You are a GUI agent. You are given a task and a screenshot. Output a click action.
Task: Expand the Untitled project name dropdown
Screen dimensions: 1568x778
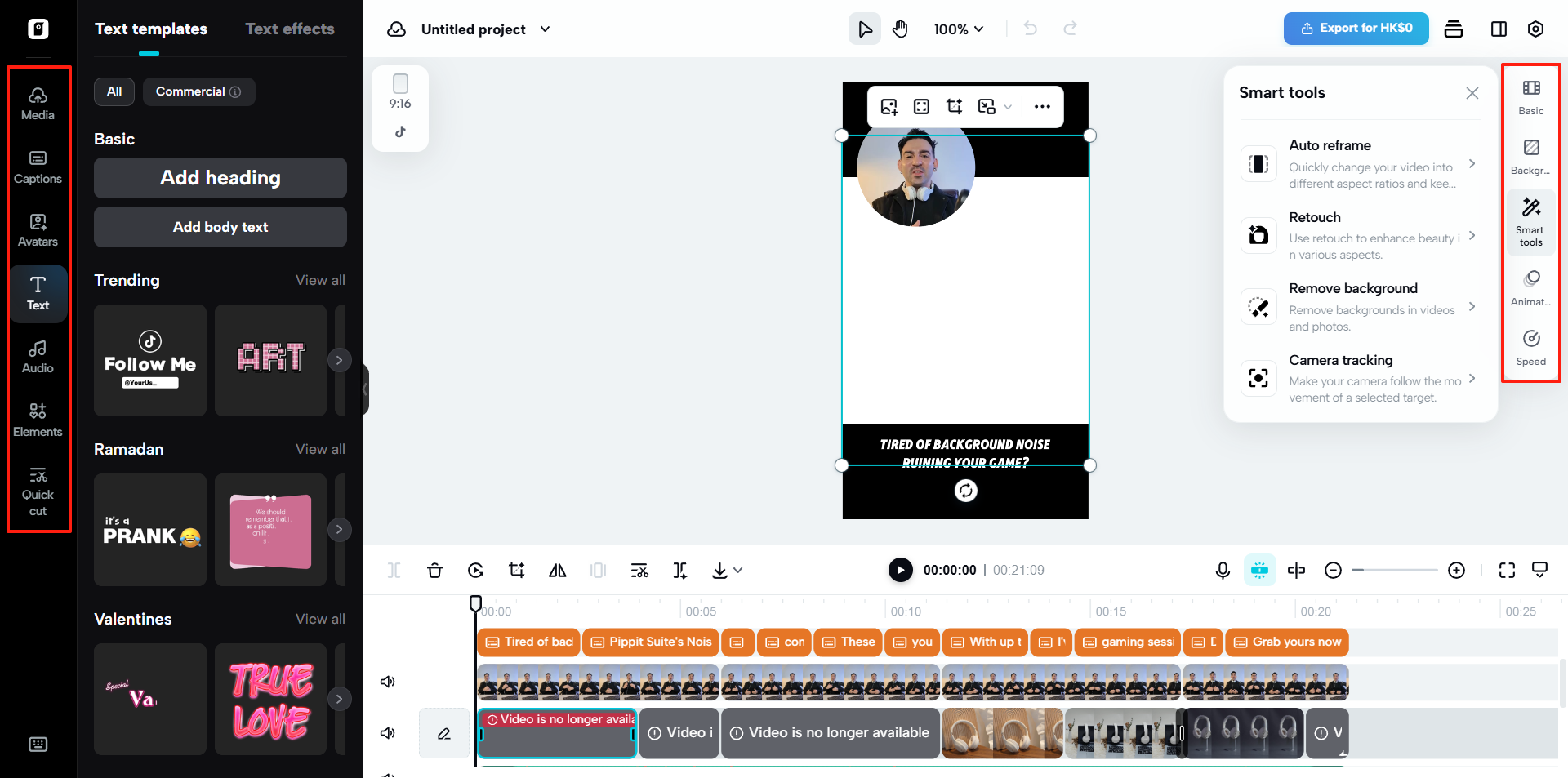[545, 29]
